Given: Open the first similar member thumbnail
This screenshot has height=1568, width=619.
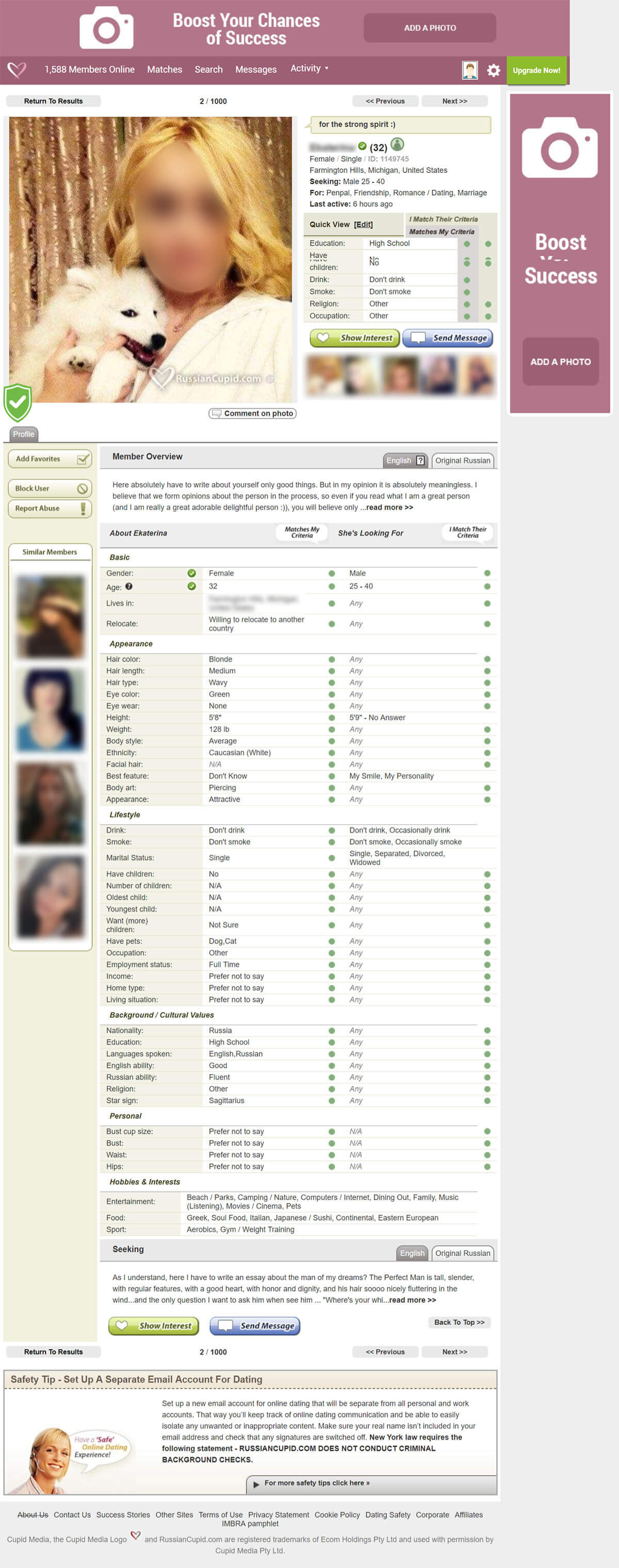Looking at the screenshot, I should [50, 616].
